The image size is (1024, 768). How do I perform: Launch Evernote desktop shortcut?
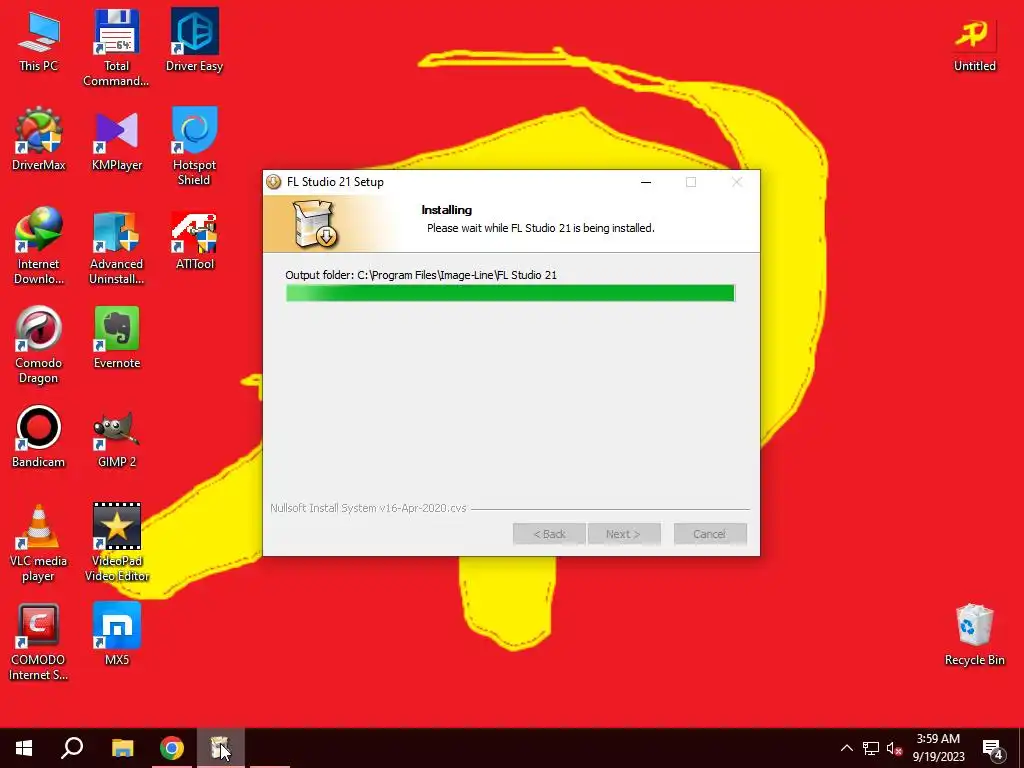116,338
